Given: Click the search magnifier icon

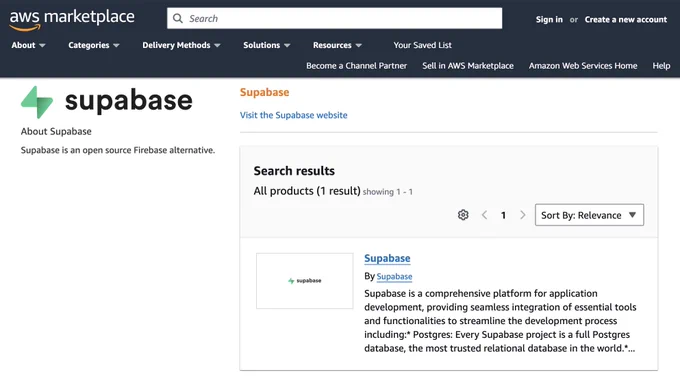Looking at the screenshot, I should pos(178,18).
